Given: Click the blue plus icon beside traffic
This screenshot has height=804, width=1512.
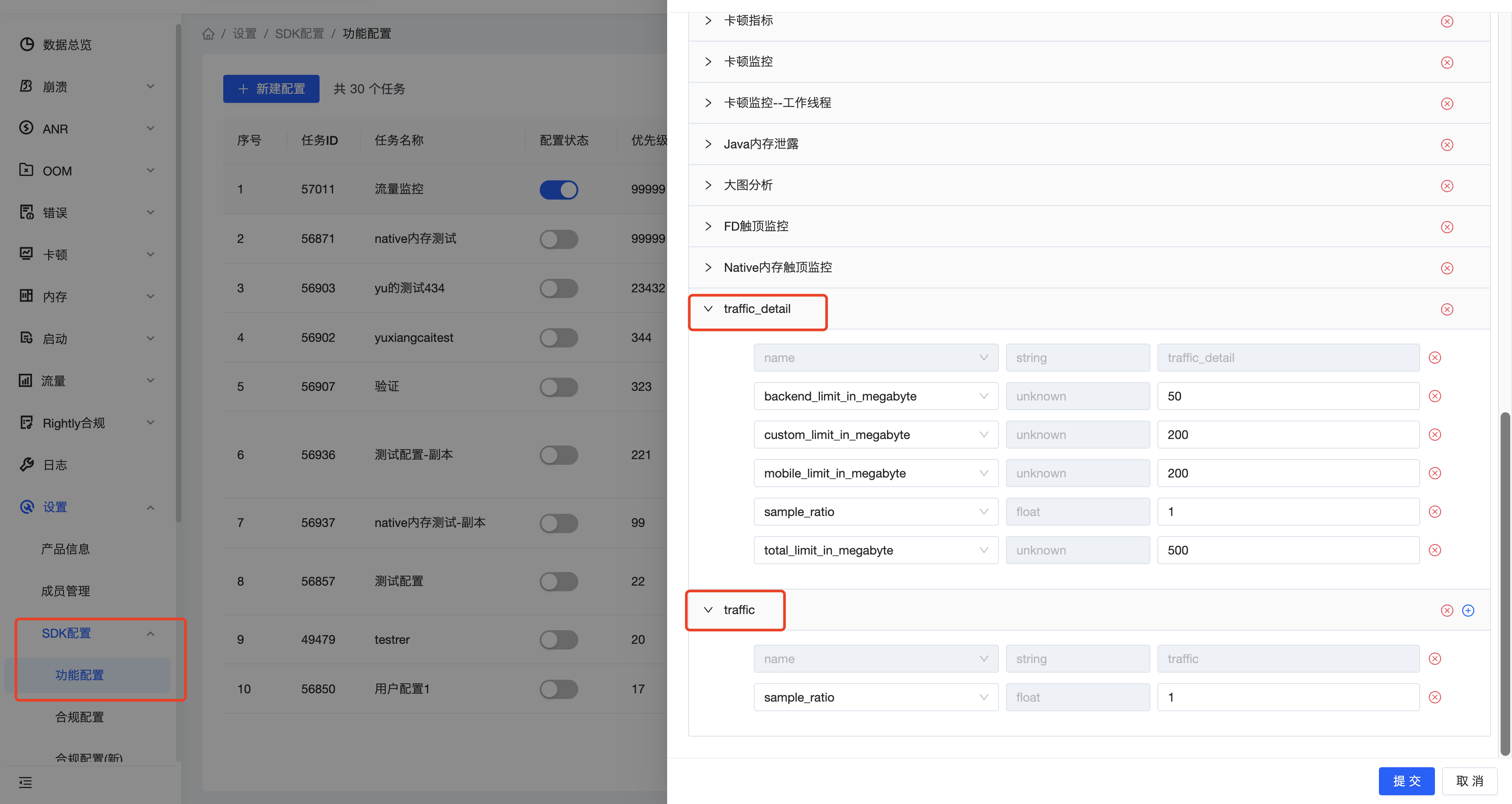Looking at the screenshot, I should click(1467, 611).
